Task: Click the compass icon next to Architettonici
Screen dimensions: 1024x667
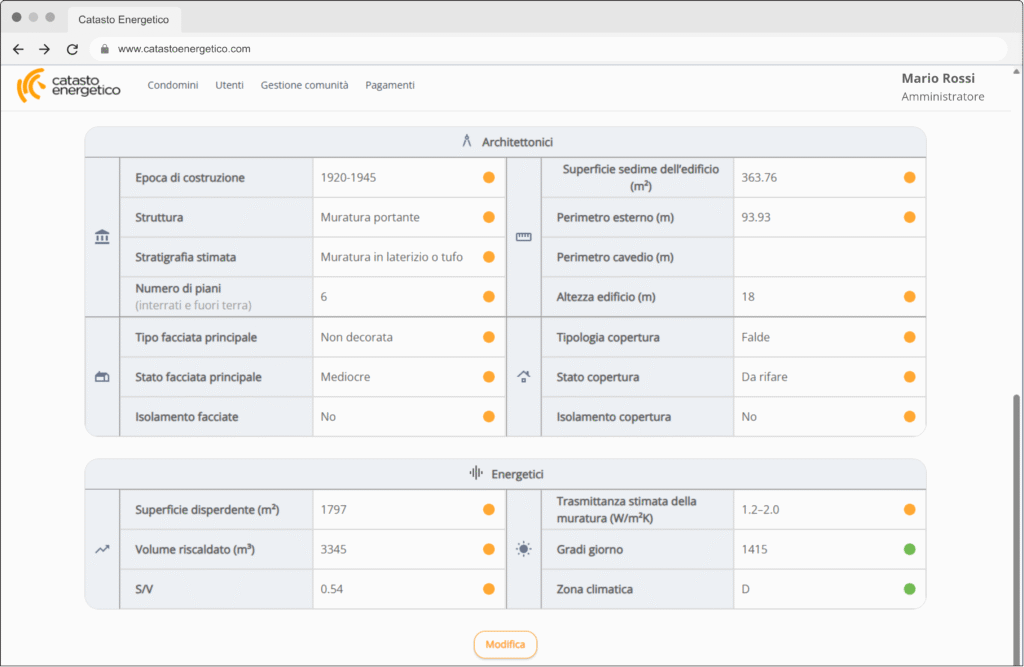Action: point(466,142)
